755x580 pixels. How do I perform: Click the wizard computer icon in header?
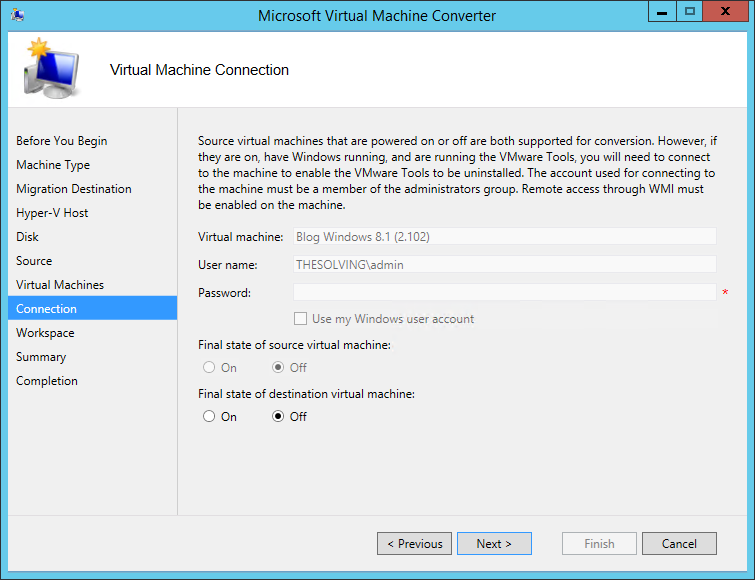coord(51,68)
